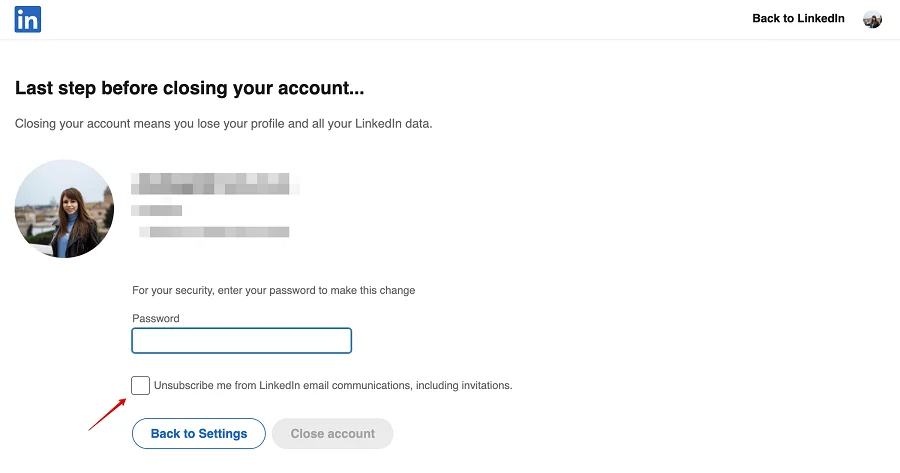
Task: Click the LinkedIn logo icon
Action: 27,19
